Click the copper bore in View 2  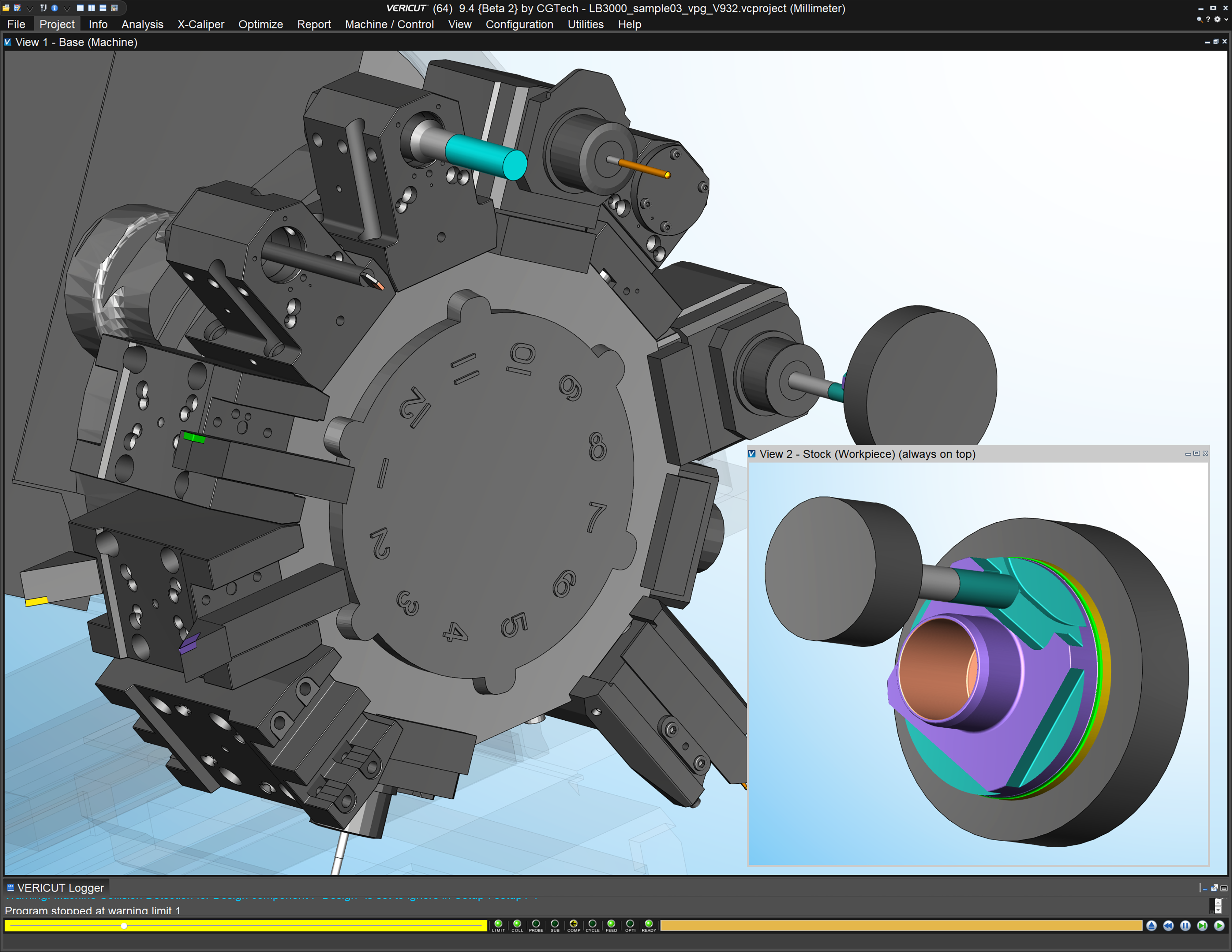938,668
